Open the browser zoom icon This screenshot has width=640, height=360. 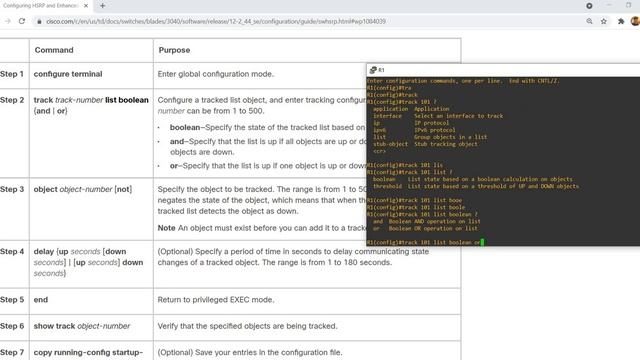[589, 21]
